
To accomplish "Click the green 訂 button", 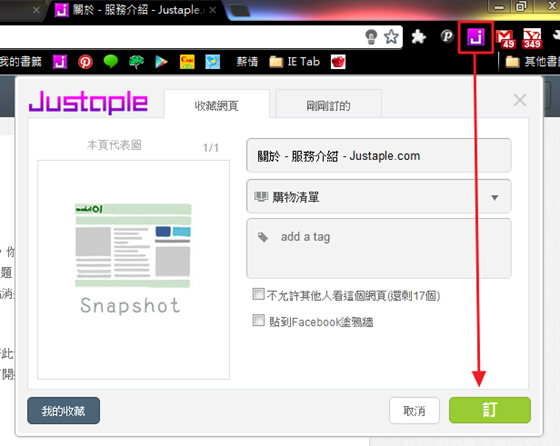I will point(490,410).
